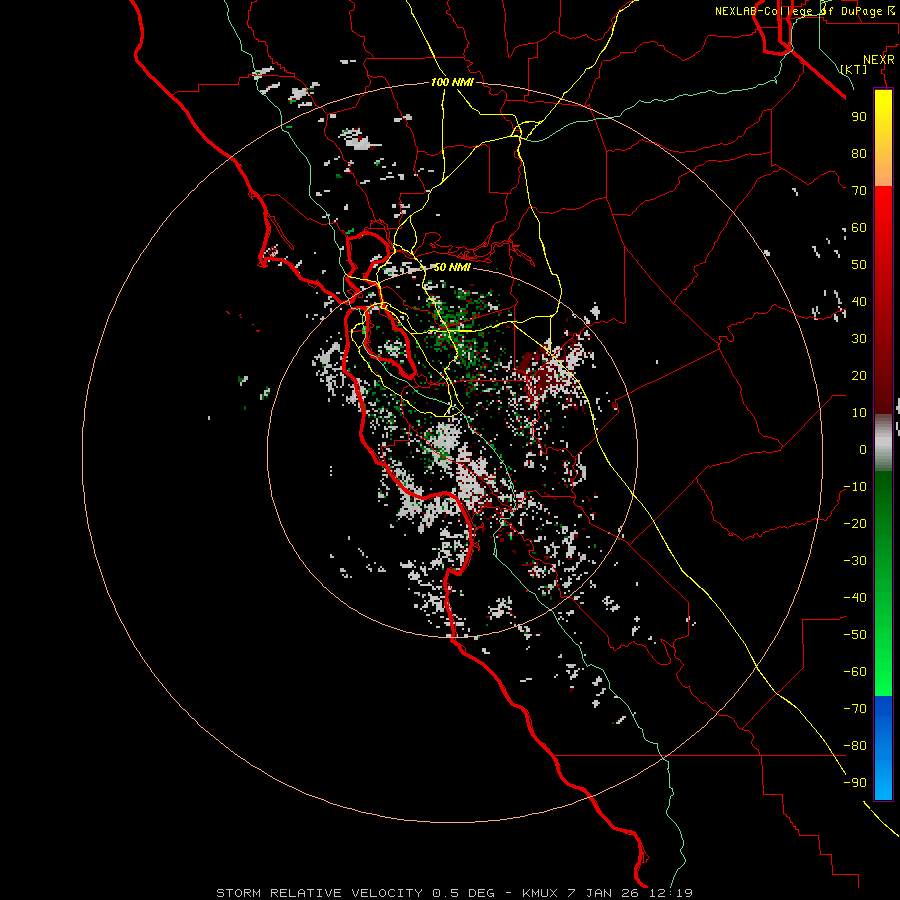Click the "[KT]" units label above the scale
Image resolution: width=900 pixels, height=900 pixels.
coord(854,69)
